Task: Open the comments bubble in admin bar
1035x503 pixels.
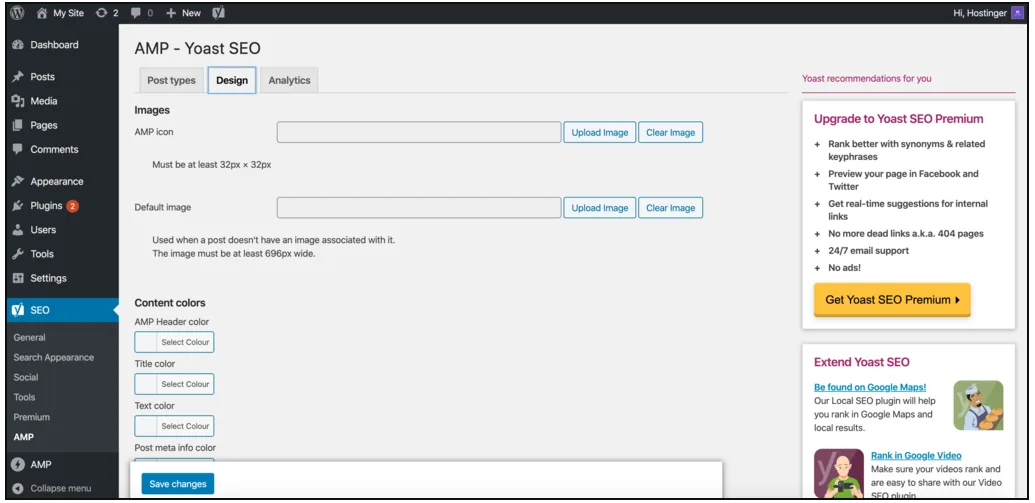Action: click(136, 13)
